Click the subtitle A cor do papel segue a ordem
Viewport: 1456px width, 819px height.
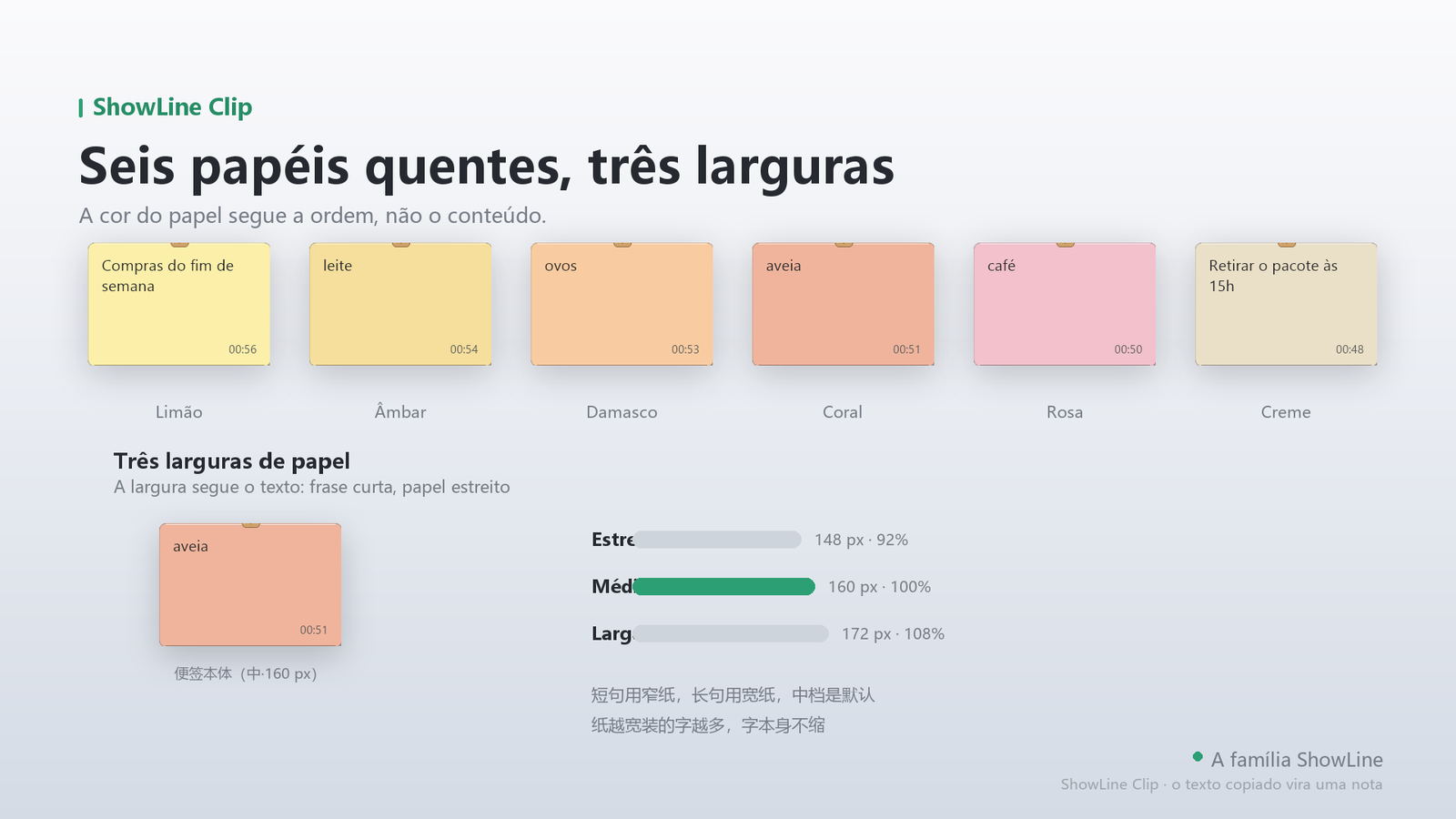(x=312, y=216)
